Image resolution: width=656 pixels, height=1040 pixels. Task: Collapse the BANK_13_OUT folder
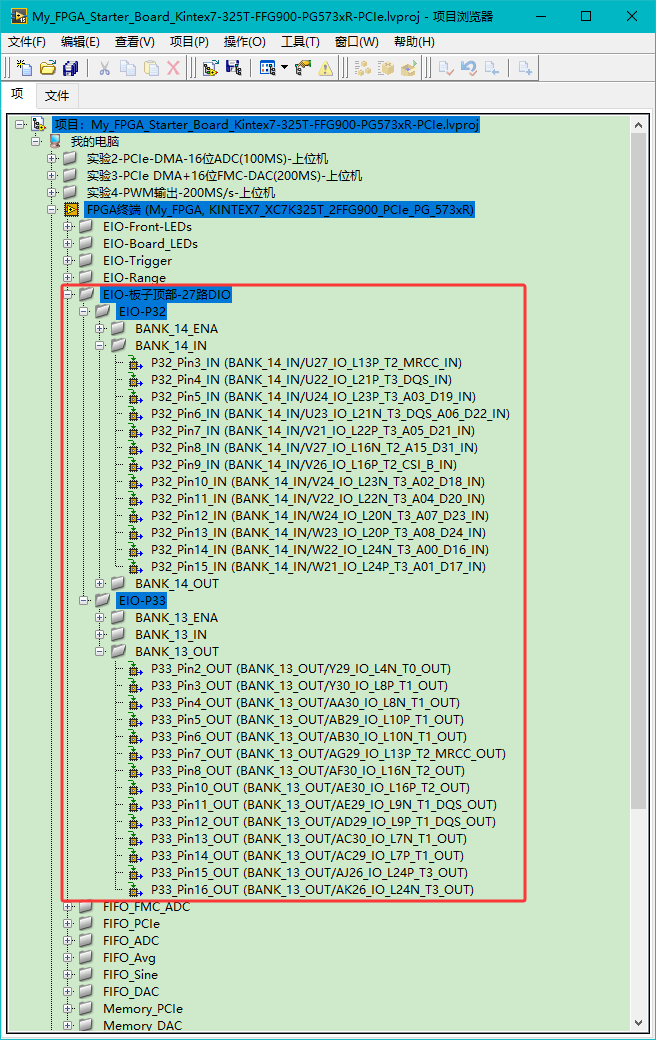pyautogui.click(x=101, y=652)
